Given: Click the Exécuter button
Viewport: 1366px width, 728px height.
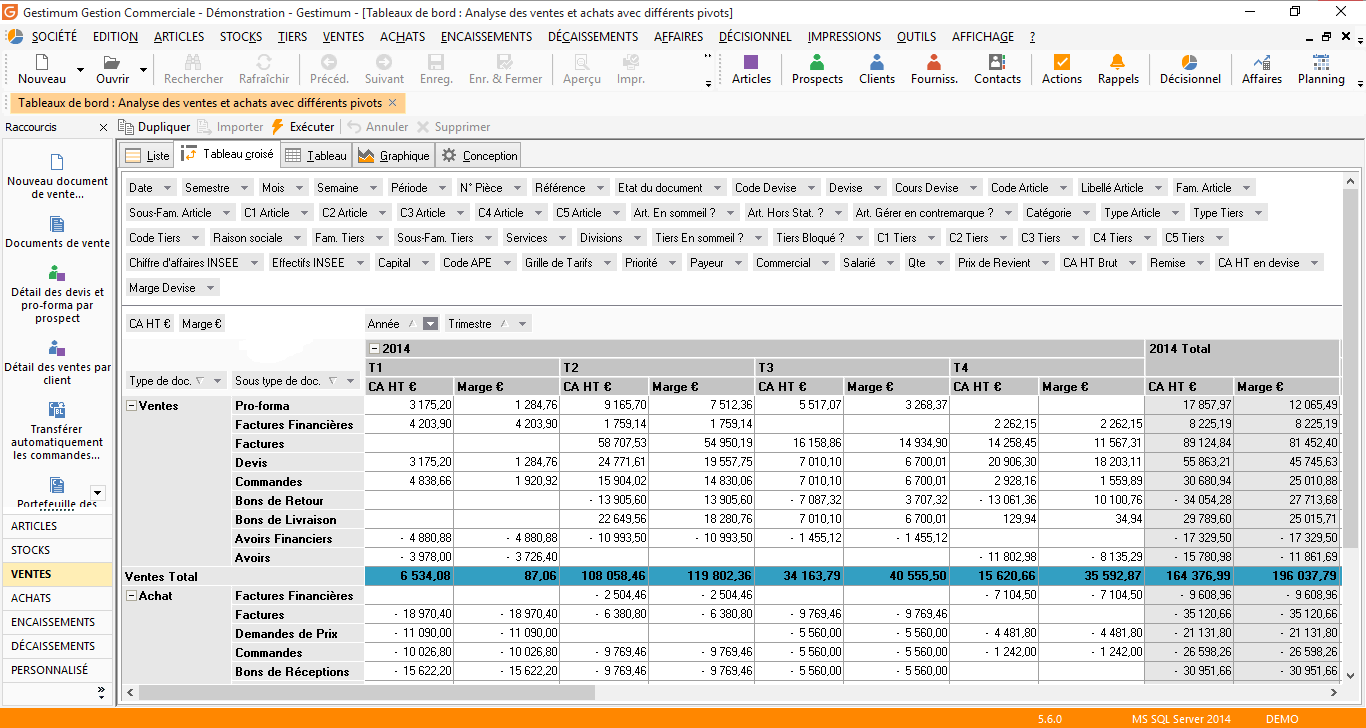Looking at the screenshot, I should 302,127.
